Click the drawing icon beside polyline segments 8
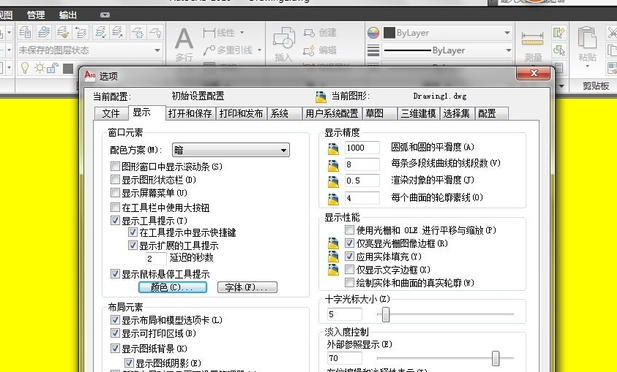Screen dimensions: 617x372 click(333, 165)
